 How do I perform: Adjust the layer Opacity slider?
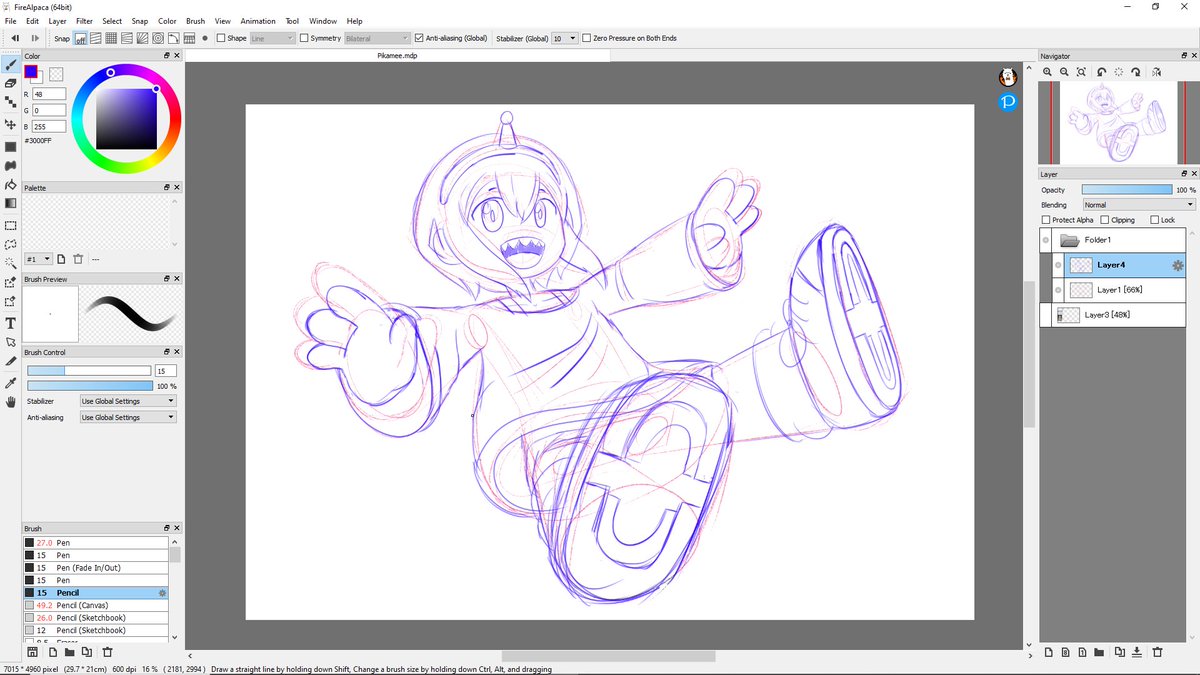(x=1127, y=189)
